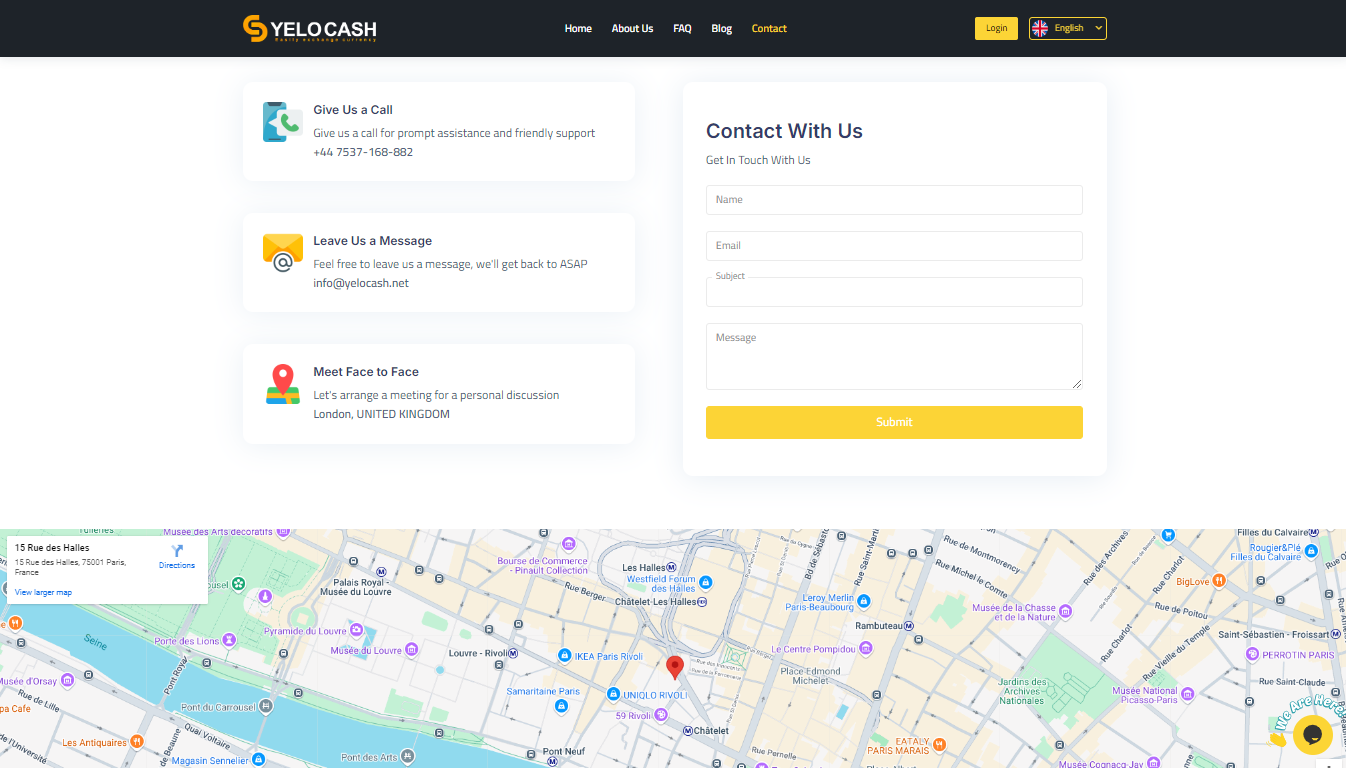Click BigLove restaurant map marker
The width and height of the screenshot is (1346, 768).
1221,581
